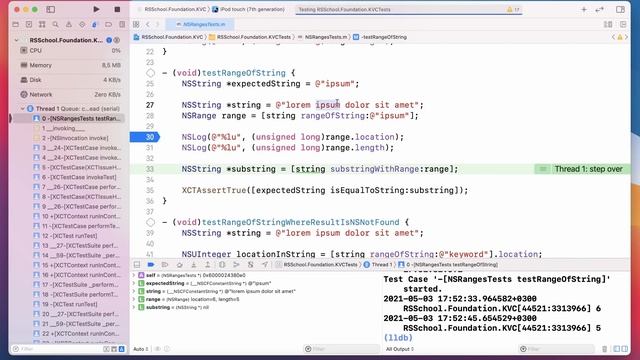Collapse the Thread 1 disclosure triangle
This screenshot has height=360, width=640.
click(22, 109)
